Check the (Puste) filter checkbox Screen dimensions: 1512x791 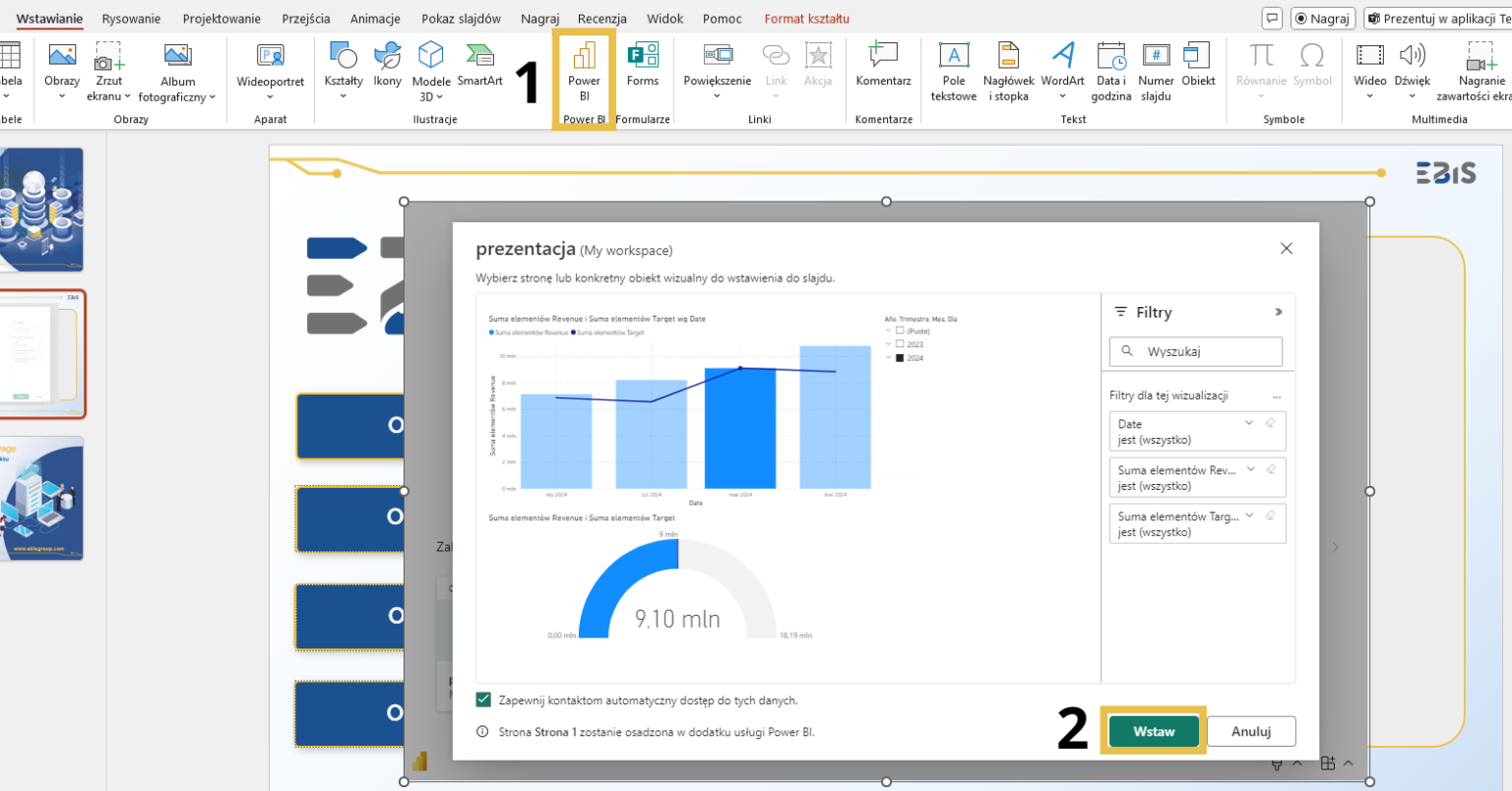pos(899,331)
